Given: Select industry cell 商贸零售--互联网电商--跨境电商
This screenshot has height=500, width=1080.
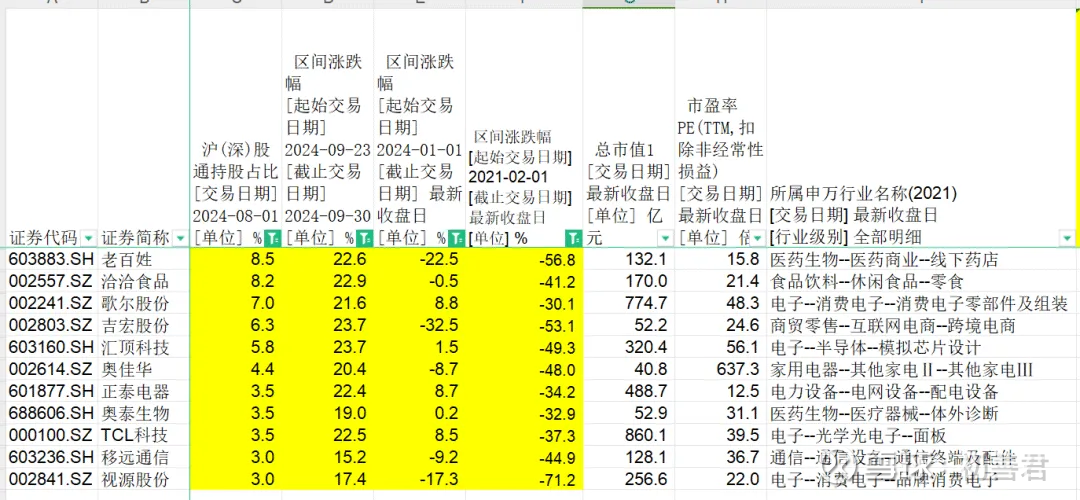Looking at the screenshot, I should [893, 326].
